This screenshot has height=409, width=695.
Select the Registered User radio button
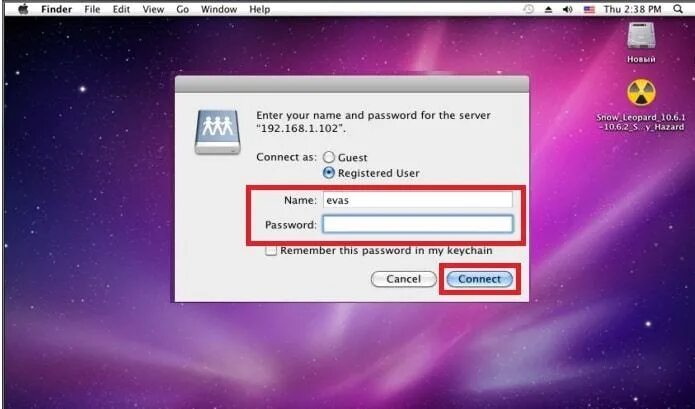pos(328,173)
